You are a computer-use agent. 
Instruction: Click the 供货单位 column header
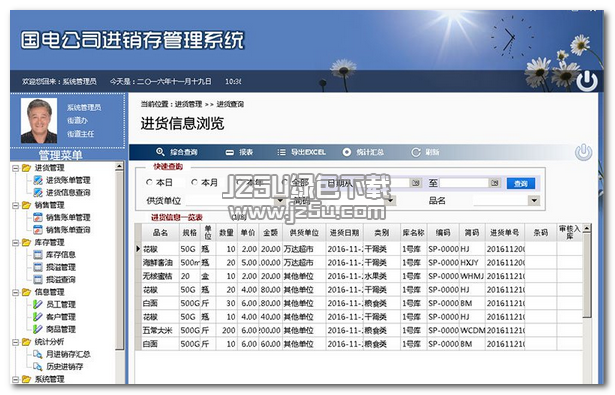click(304, 233)
